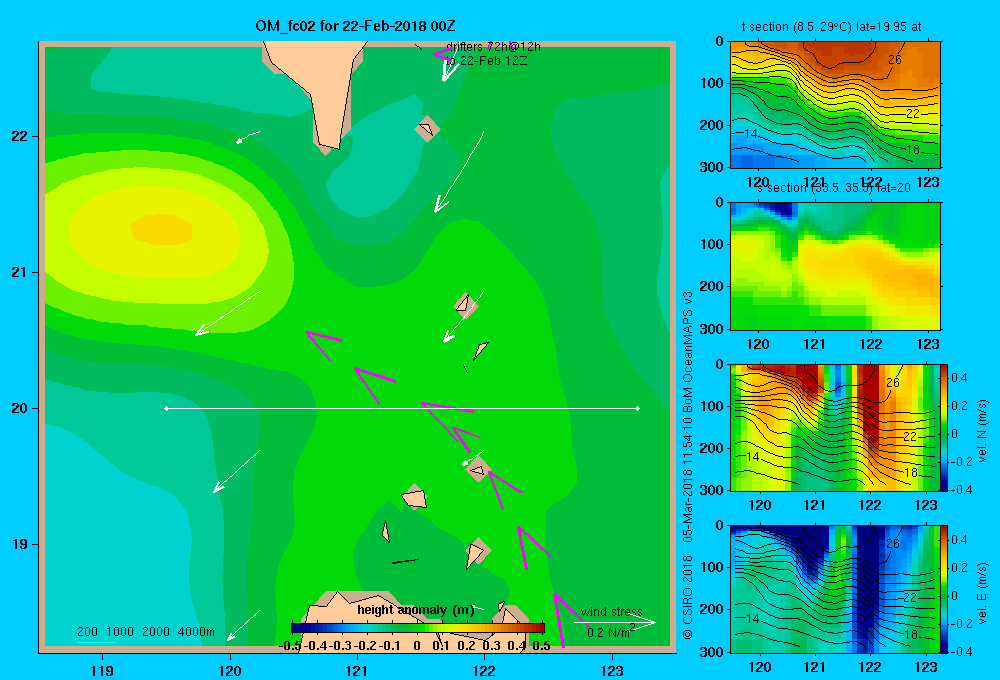
Task: Click longitude label "119" below the main map
Action: click(102, 670)
